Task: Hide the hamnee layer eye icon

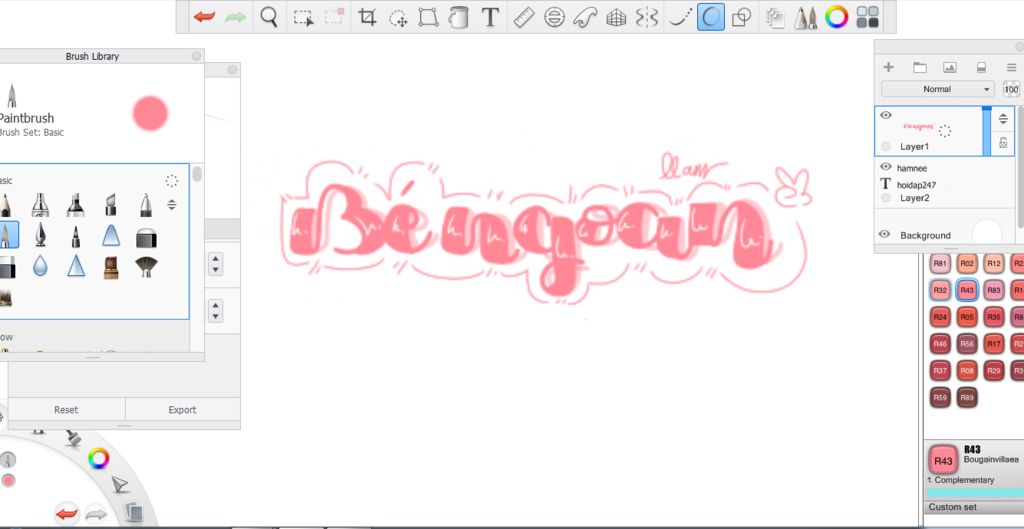Action: pyautogui.click(x=886, y=167)
